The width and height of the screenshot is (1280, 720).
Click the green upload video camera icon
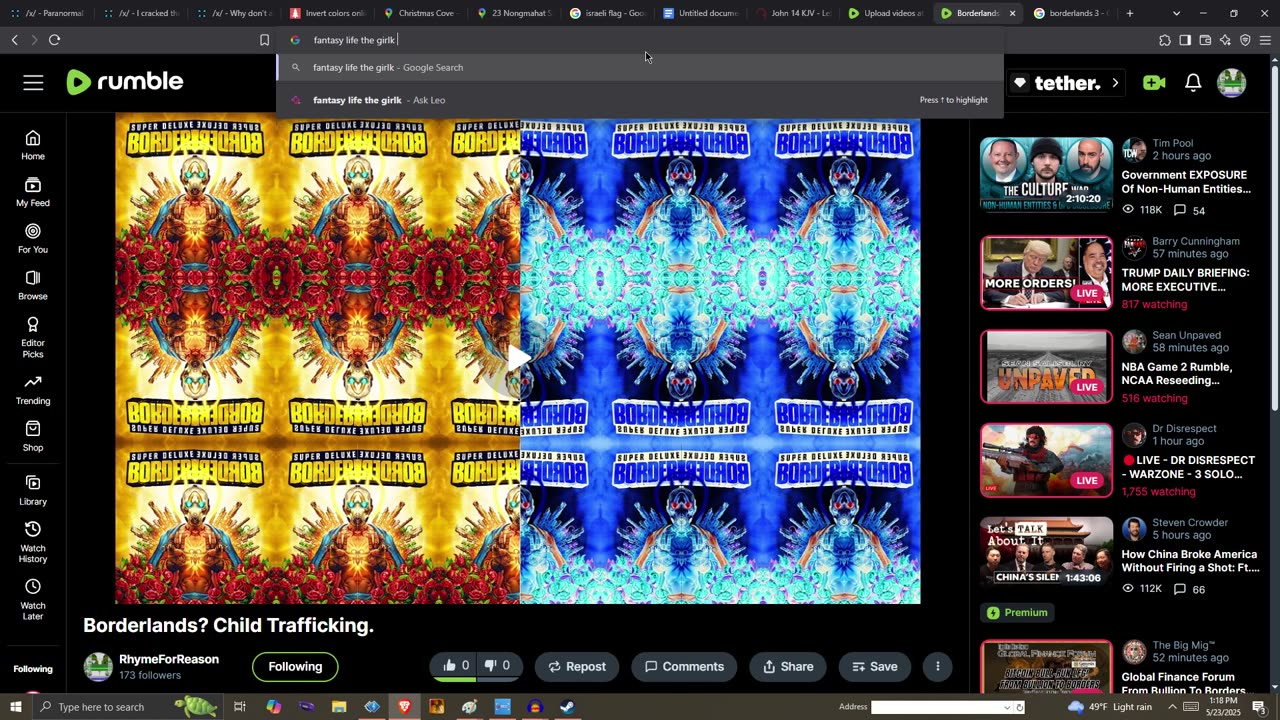click(1154, 83)
